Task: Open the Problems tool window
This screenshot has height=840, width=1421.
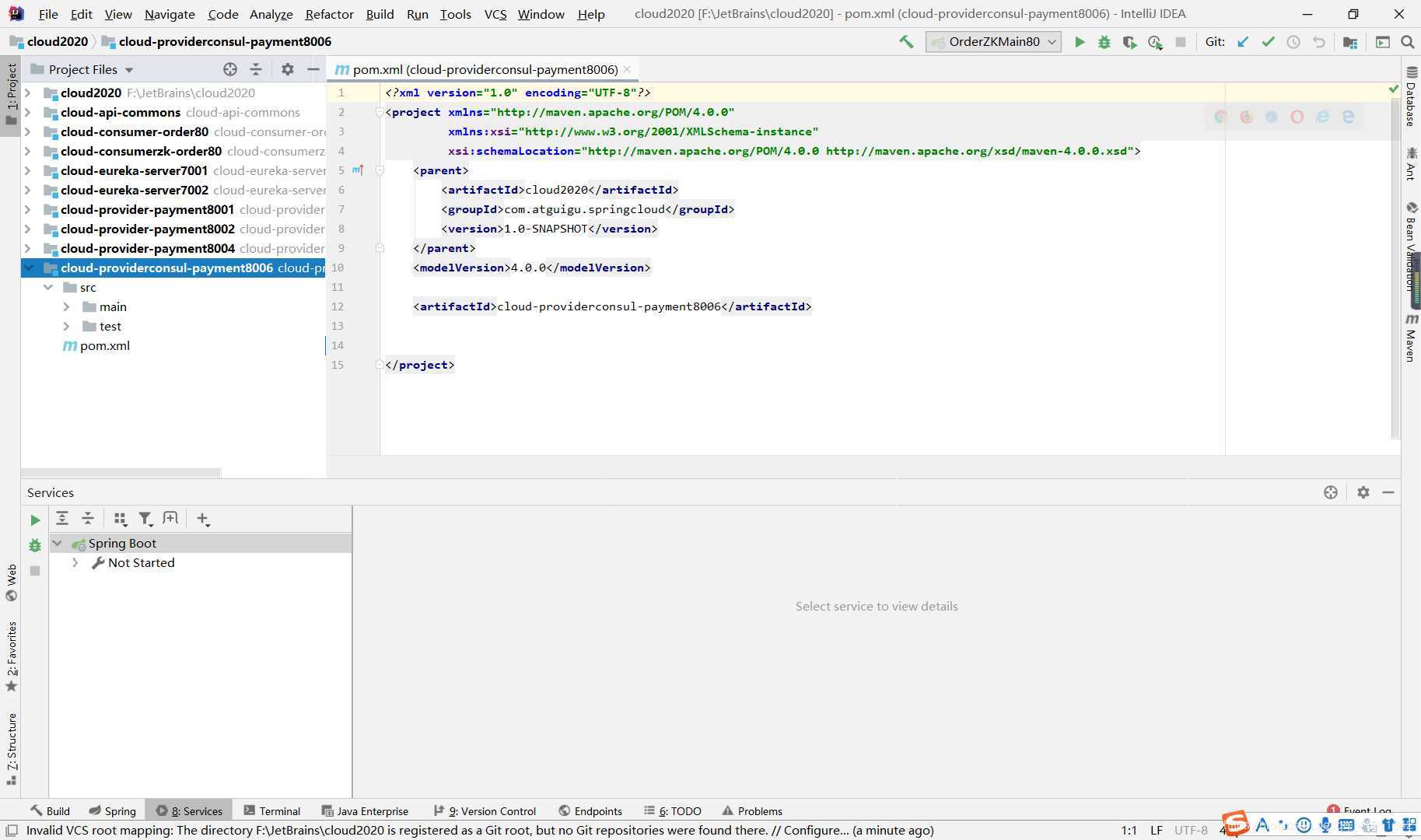Action: click(752, 810)
